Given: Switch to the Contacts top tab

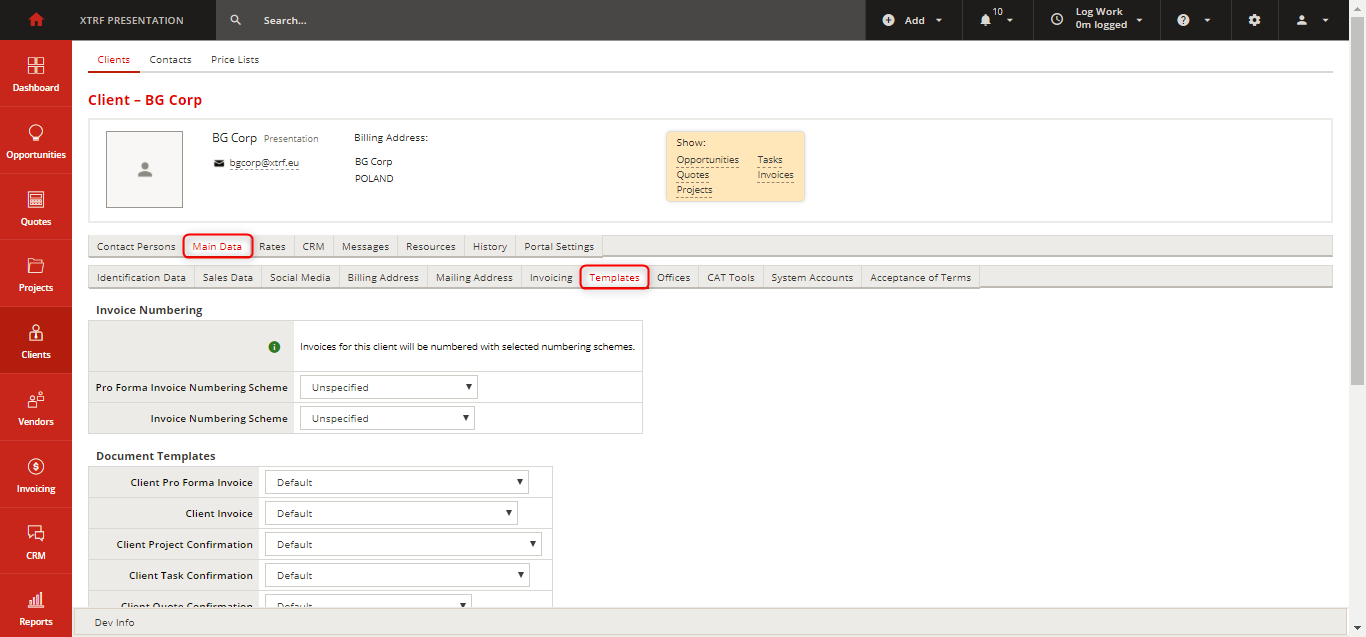Looking at the screenshot, I should click(171, 60).
